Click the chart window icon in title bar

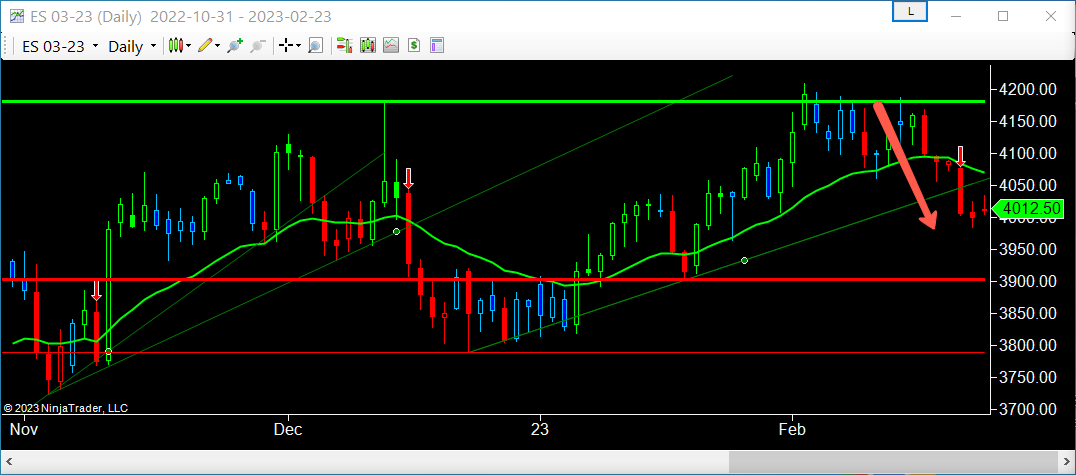pos(17,15)
